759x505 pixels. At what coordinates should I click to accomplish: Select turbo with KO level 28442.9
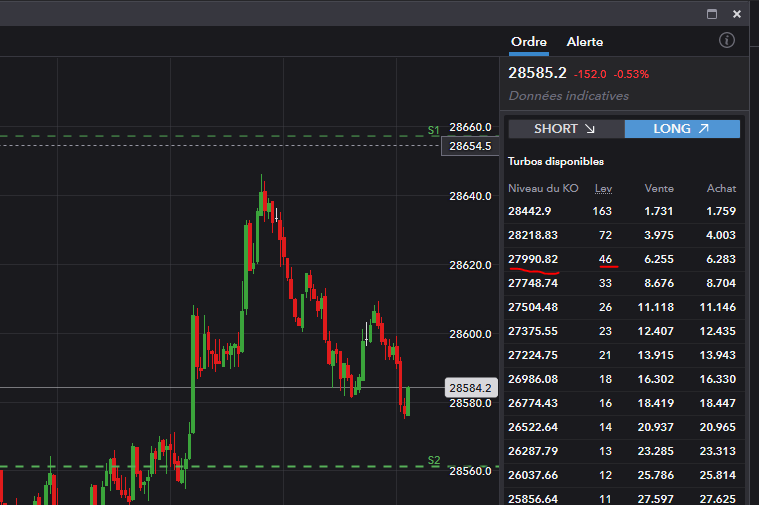click(x=529, y=211)
